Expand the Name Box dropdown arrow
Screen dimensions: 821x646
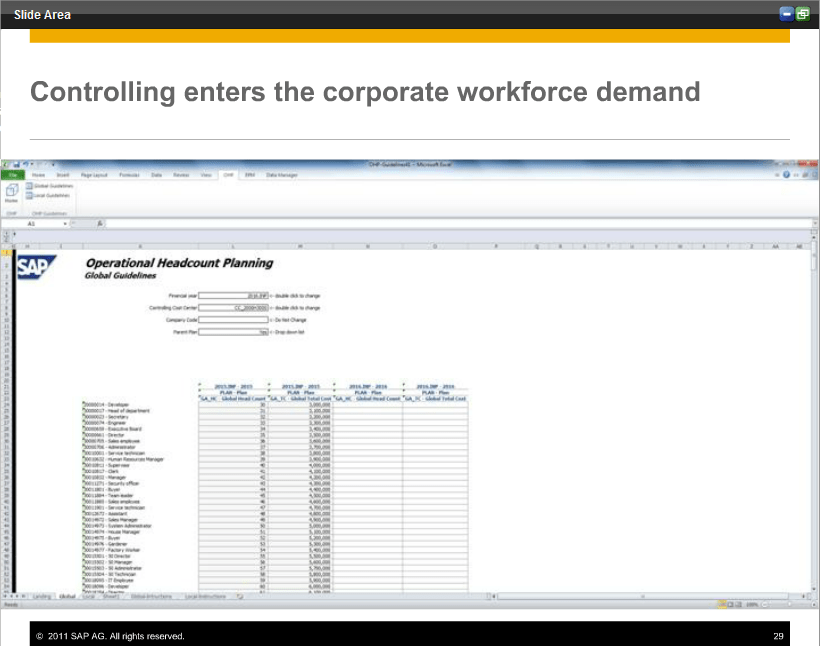66,224
